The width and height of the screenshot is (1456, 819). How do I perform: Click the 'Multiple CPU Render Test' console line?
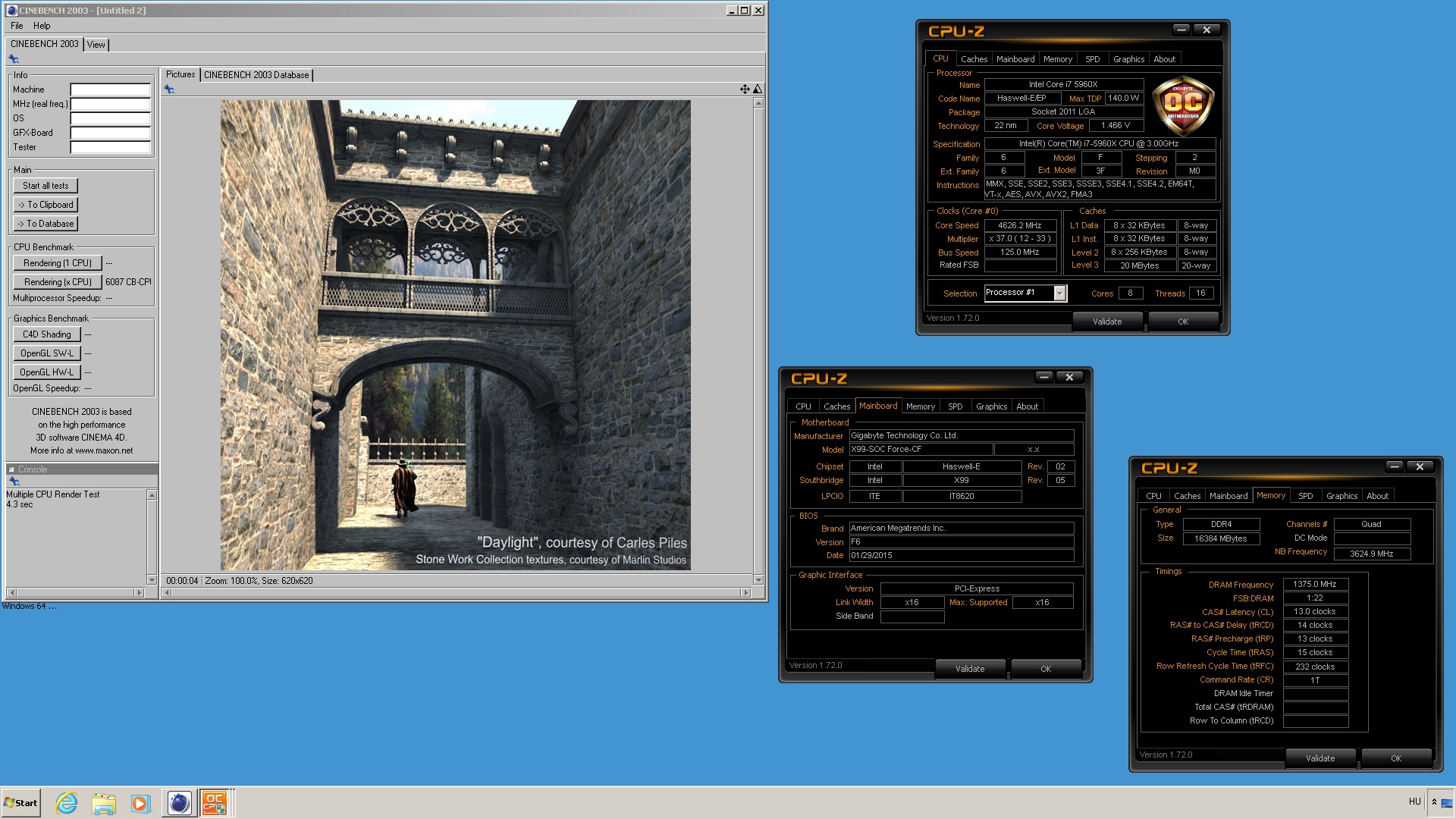(x=53, y=494)
